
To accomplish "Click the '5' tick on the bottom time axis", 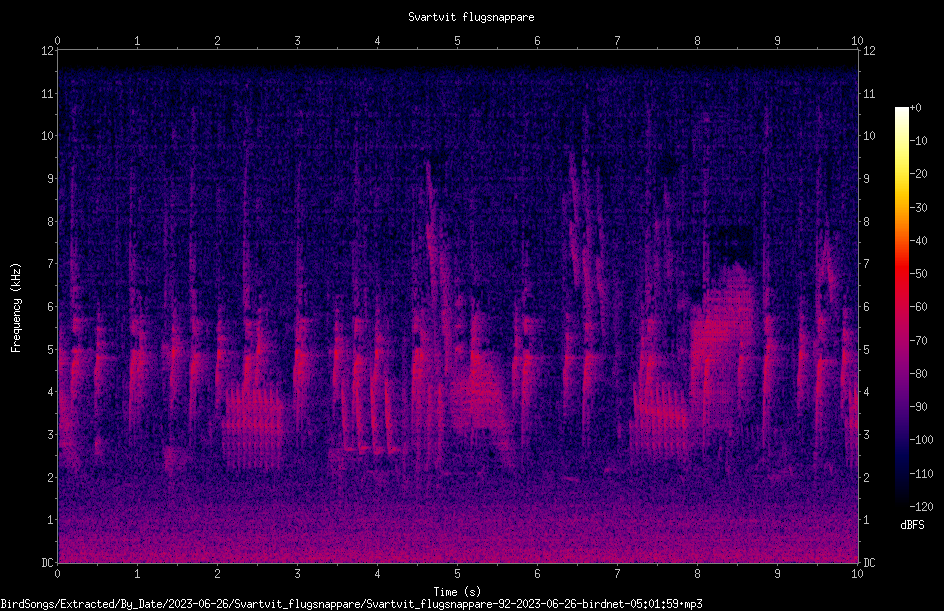I will pyautogui.click(x=458, y=574).
